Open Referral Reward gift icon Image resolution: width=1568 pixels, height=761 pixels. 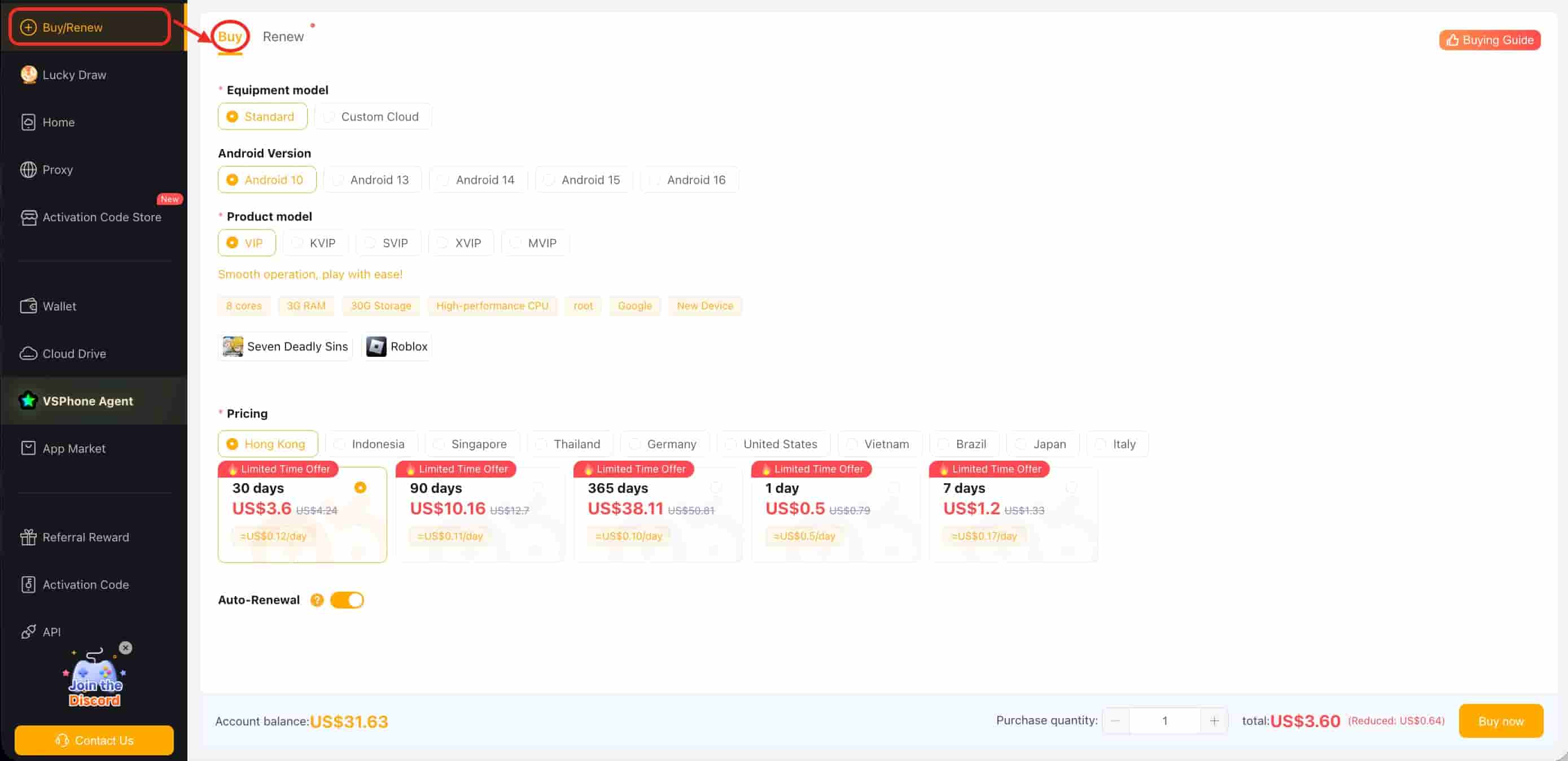click(x=28, y=537)
